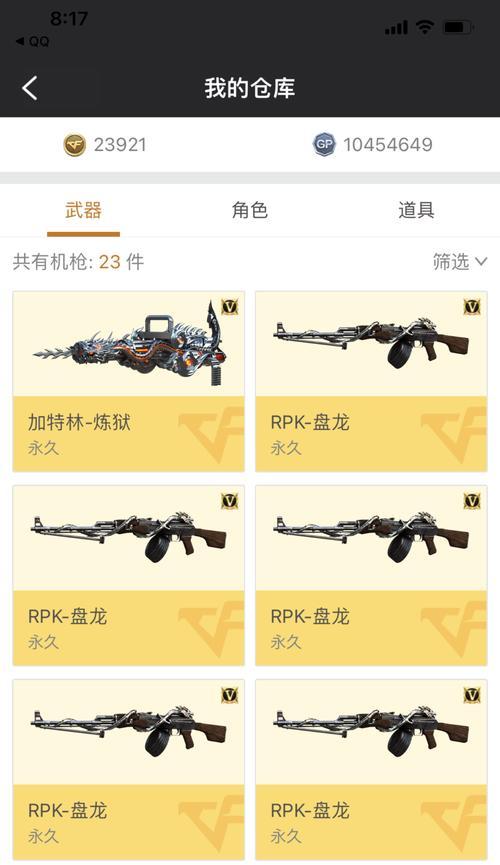Viewport: 500px width, 865px height.
Task: Tap the GP currency badge icon
Action: tap(324, 145)
